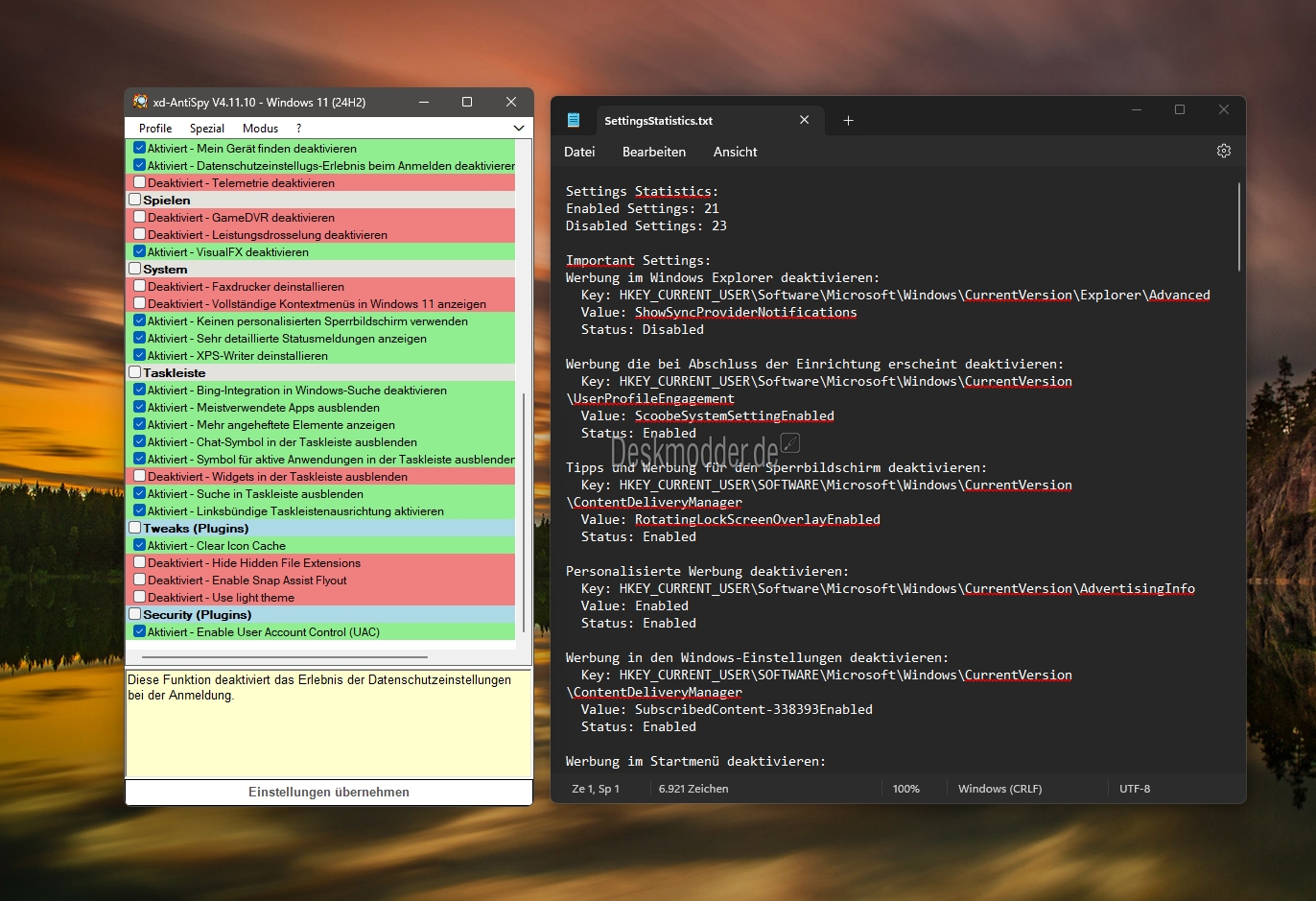Uncheck Enable User Account Control (UAC)

139,631
